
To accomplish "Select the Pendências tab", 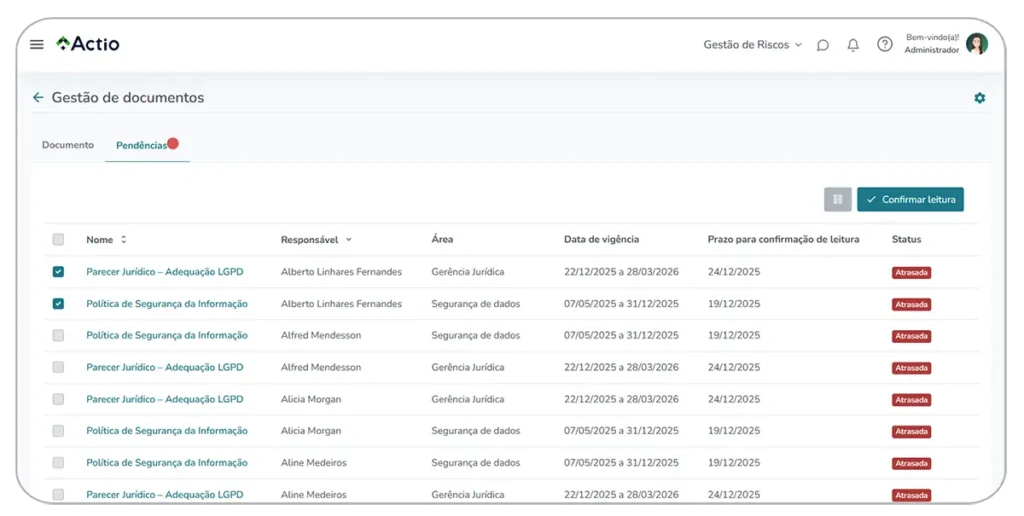I will [x=142, y=145].
